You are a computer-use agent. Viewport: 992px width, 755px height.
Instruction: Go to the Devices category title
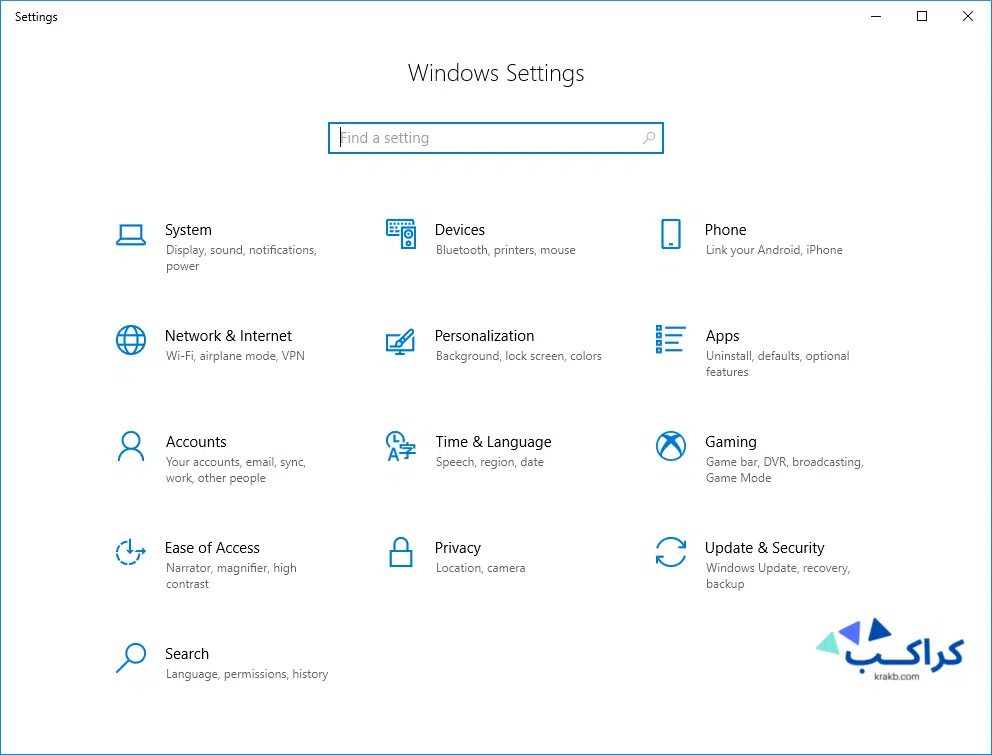coord(460,230)
